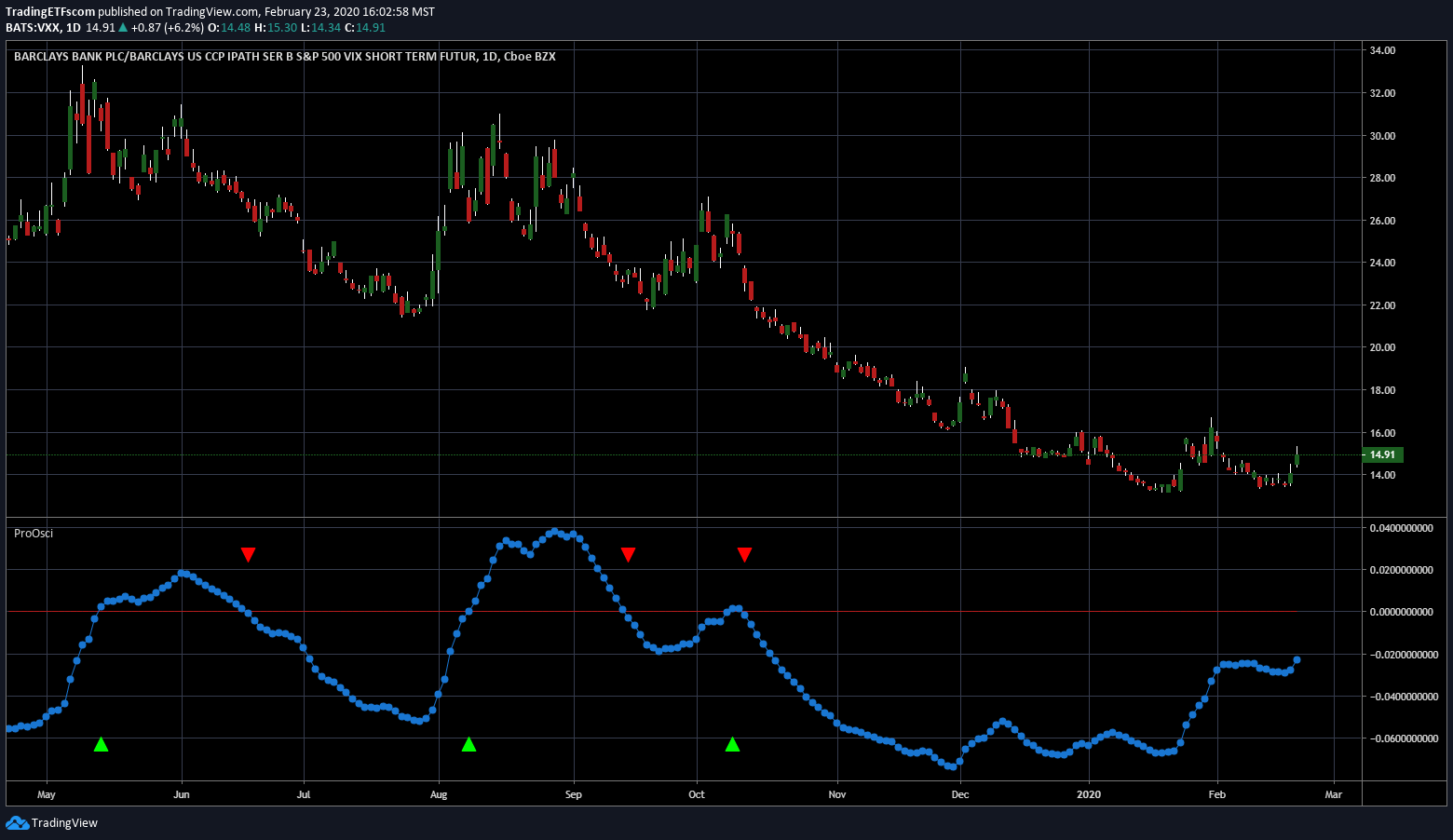Screen dimensions: 1453x840
Task: Select the green up-triangle signal in early August
Action: 468,744
